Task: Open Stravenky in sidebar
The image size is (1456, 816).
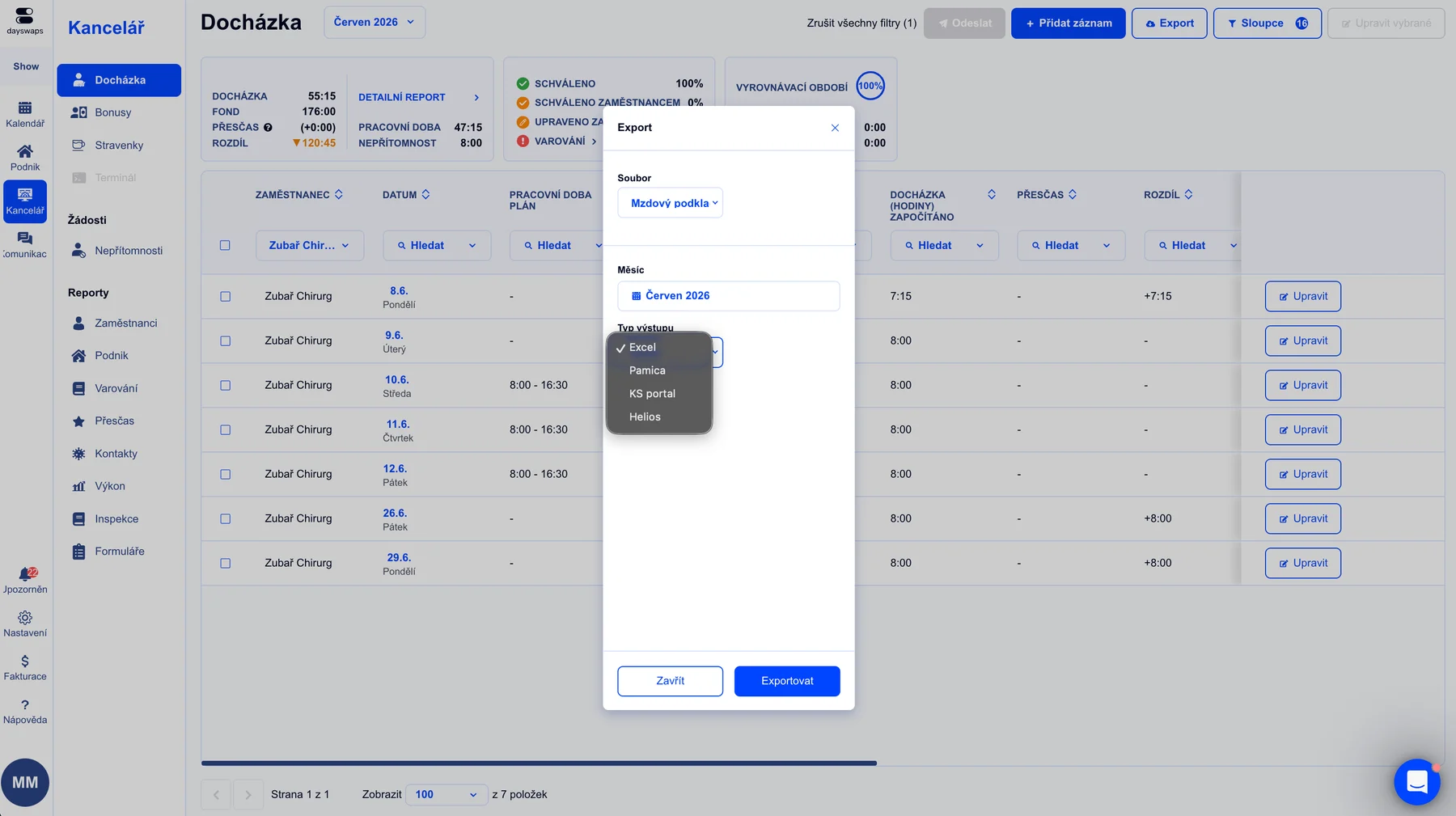Action: click(x=119, y=146)
